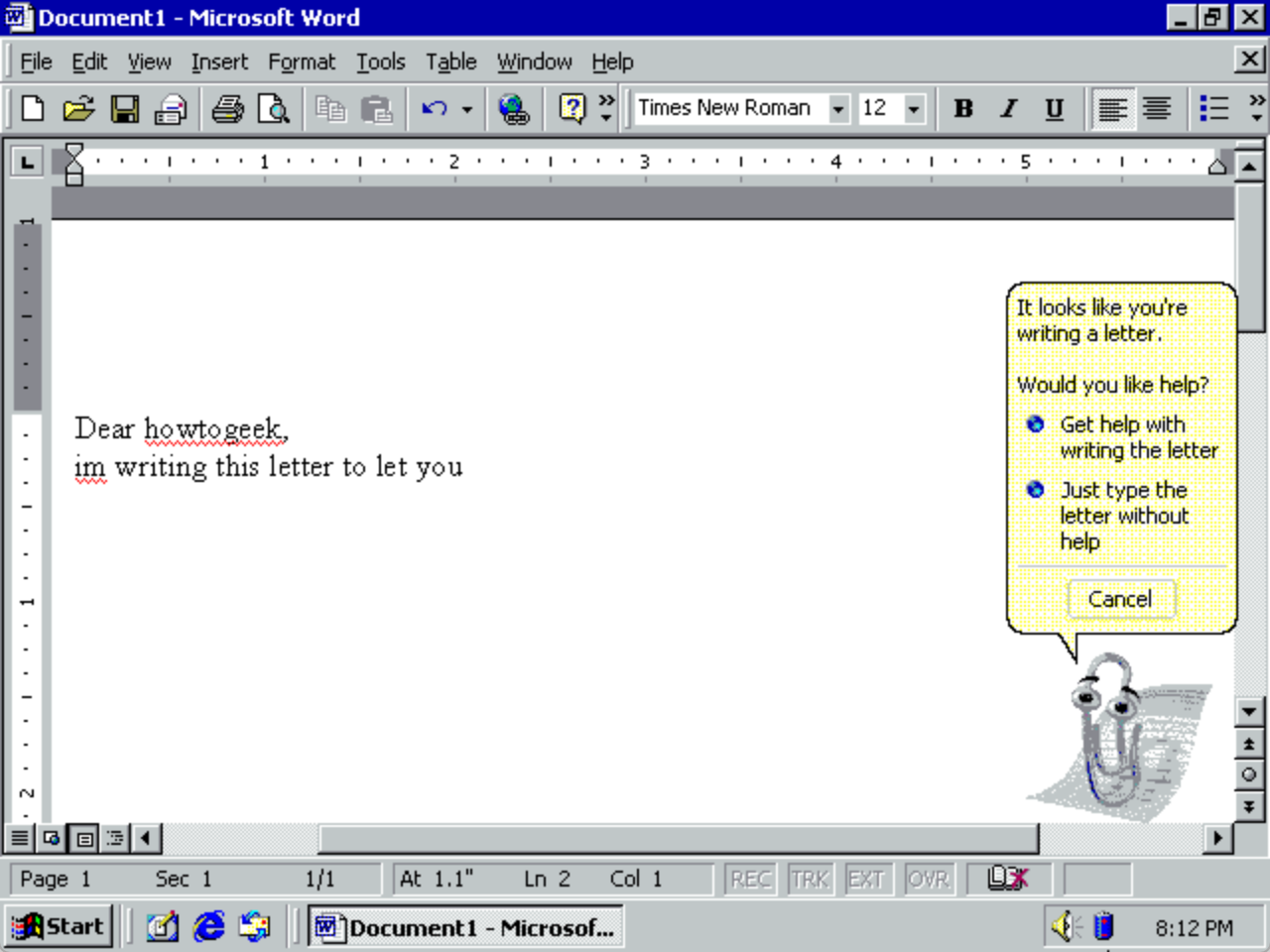Click the Microsoft Word Help icon
Viewport: 1270px width, 952px height.
(x=572, y=108)
